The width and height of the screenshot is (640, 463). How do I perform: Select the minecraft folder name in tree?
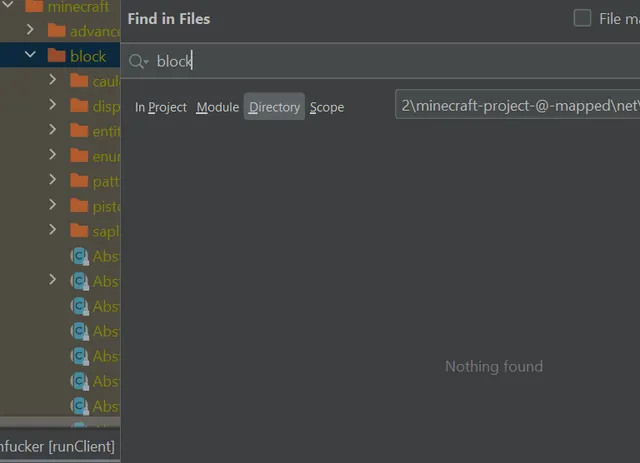click(x=78, y=7)
